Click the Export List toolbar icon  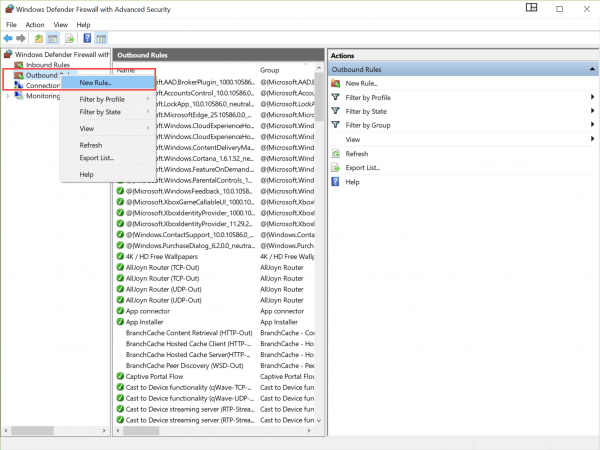coord(69,38)
